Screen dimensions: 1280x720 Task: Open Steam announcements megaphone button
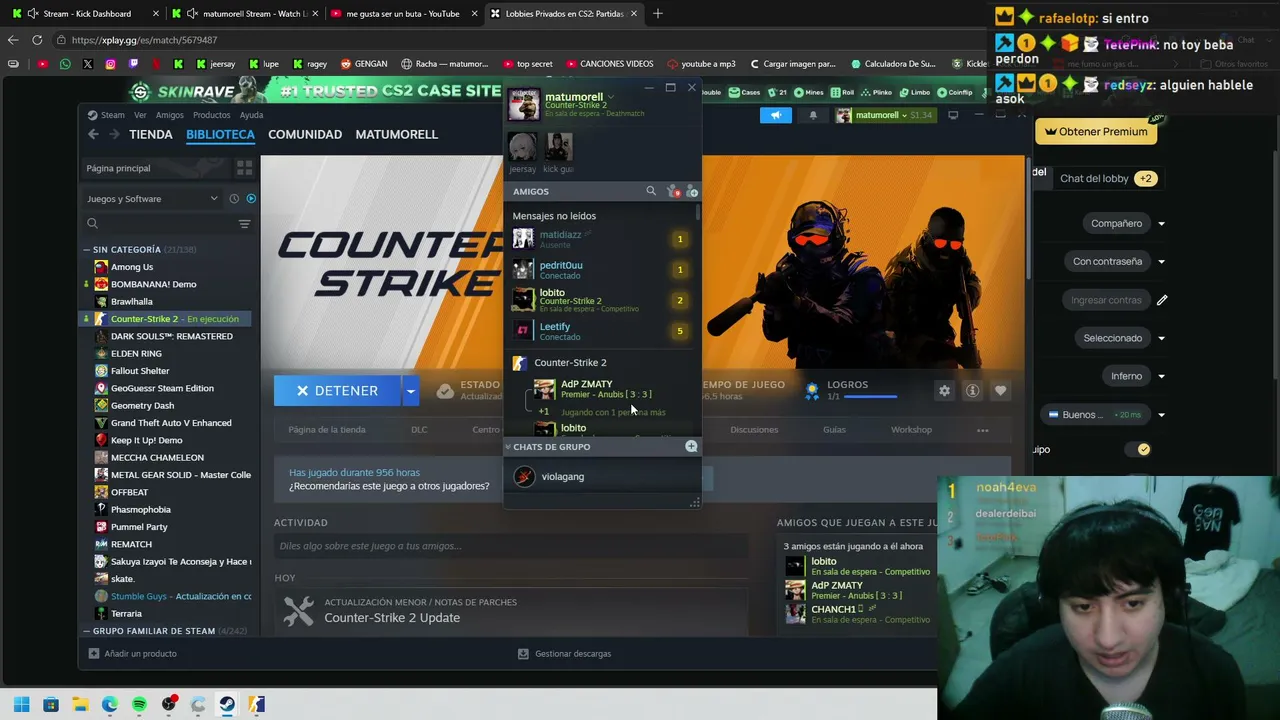click(x=776, y=115)
